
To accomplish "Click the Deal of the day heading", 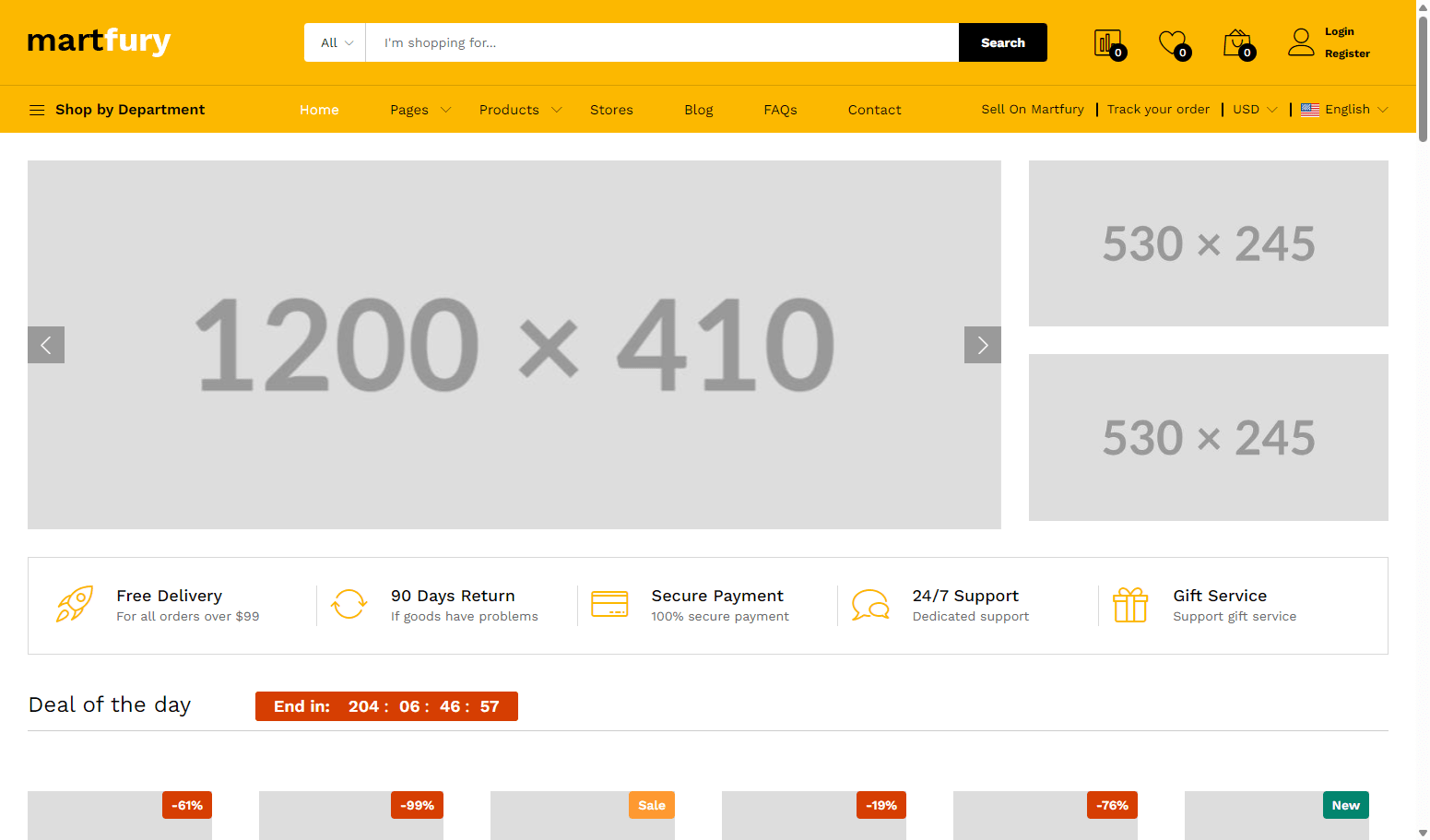I will tap(110, 705).
